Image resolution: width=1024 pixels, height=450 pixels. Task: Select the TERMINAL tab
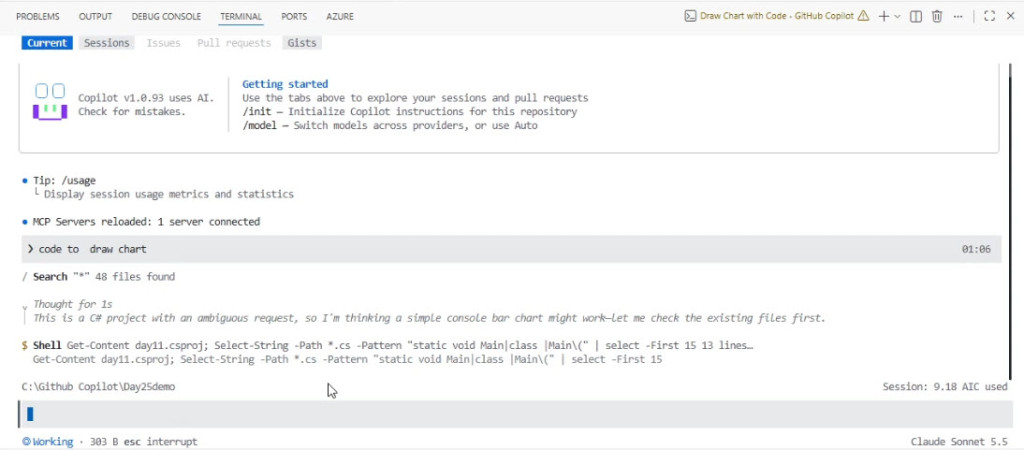[241, 16]
